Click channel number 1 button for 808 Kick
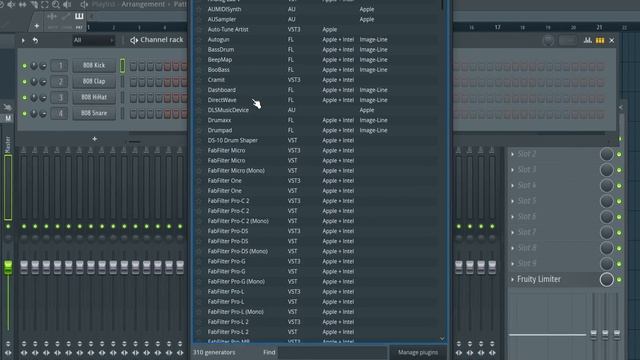Screen dimensions: 640x360 pyautogui.click(x=60, y=65)
